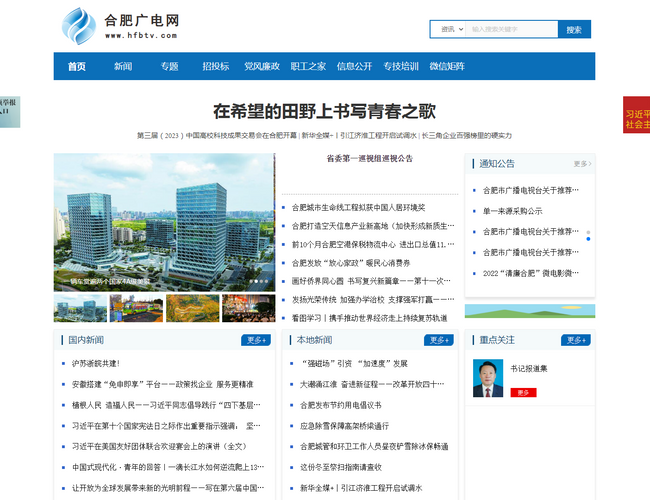Screen dimensions: 650x500
Task: Click the landscape banner below 通知公告
Action: pyautogui.click(x=530, y=311)
